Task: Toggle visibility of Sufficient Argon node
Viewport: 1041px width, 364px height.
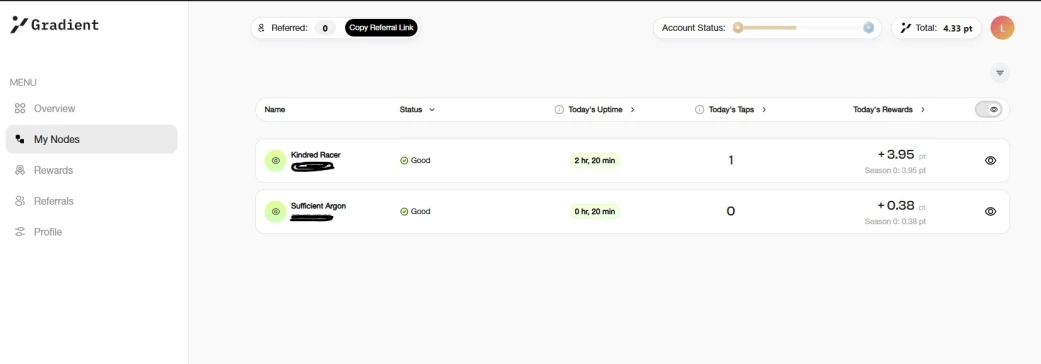Action: click(991, 211)
